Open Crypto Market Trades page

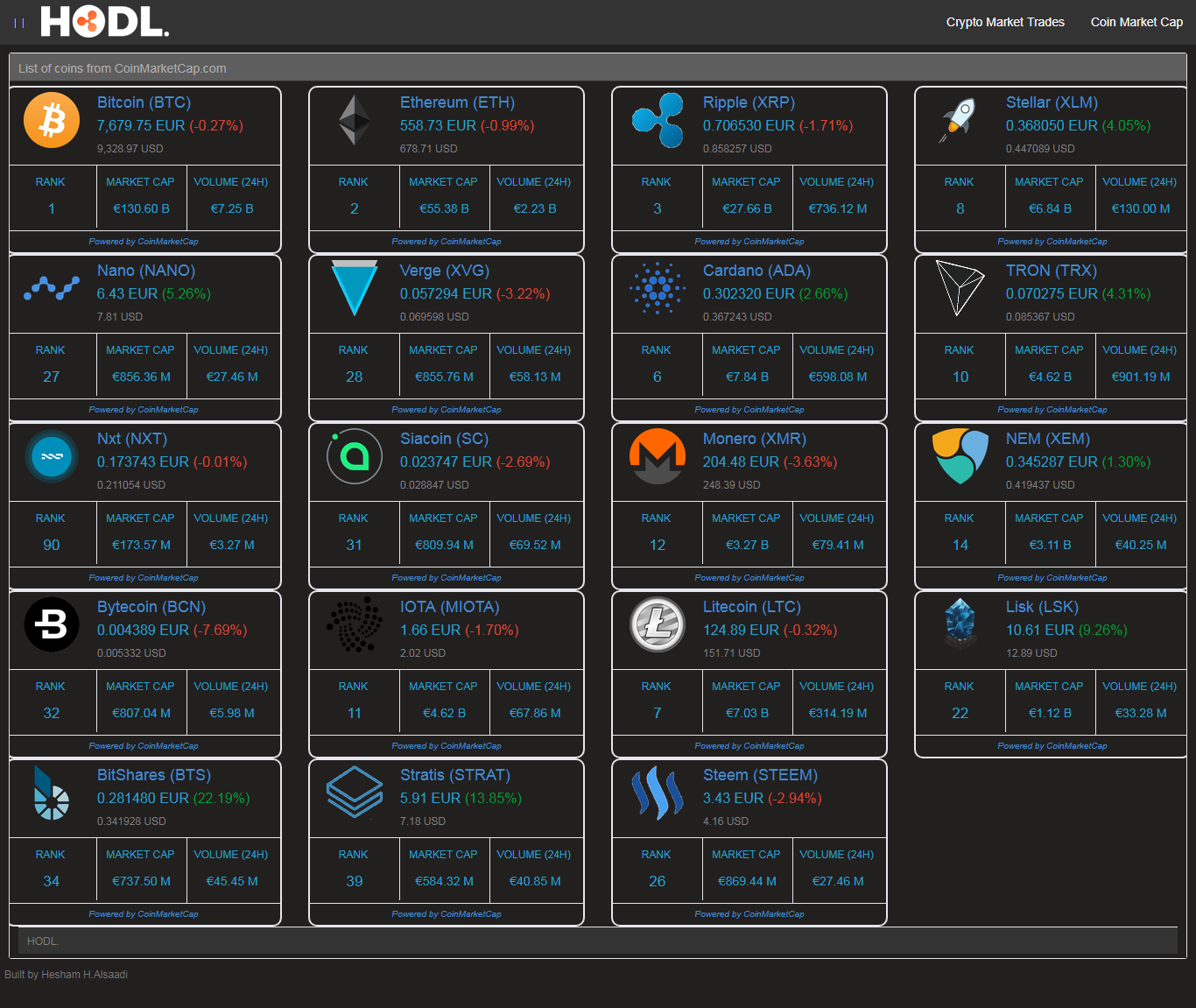coord(1005,22)
